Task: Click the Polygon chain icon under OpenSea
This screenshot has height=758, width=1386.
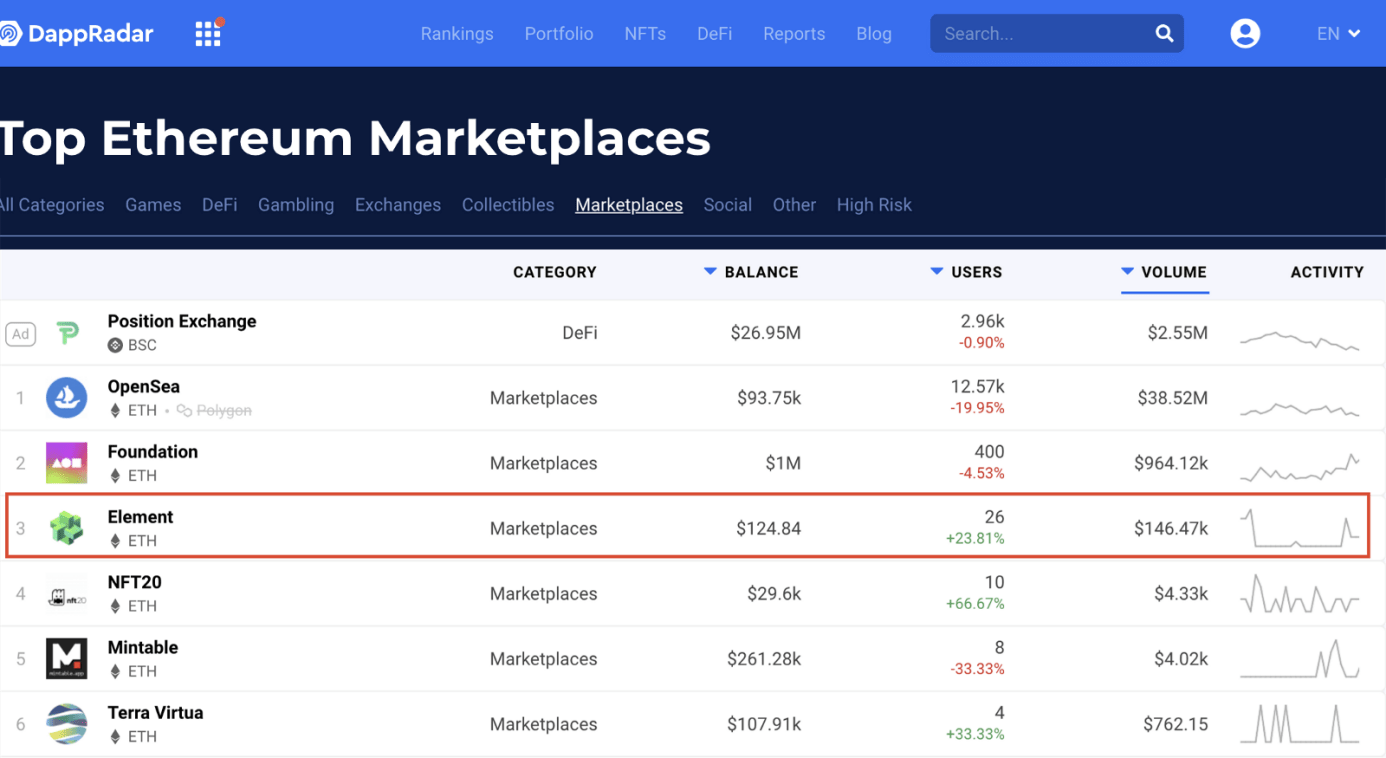Action: point(184,410)
